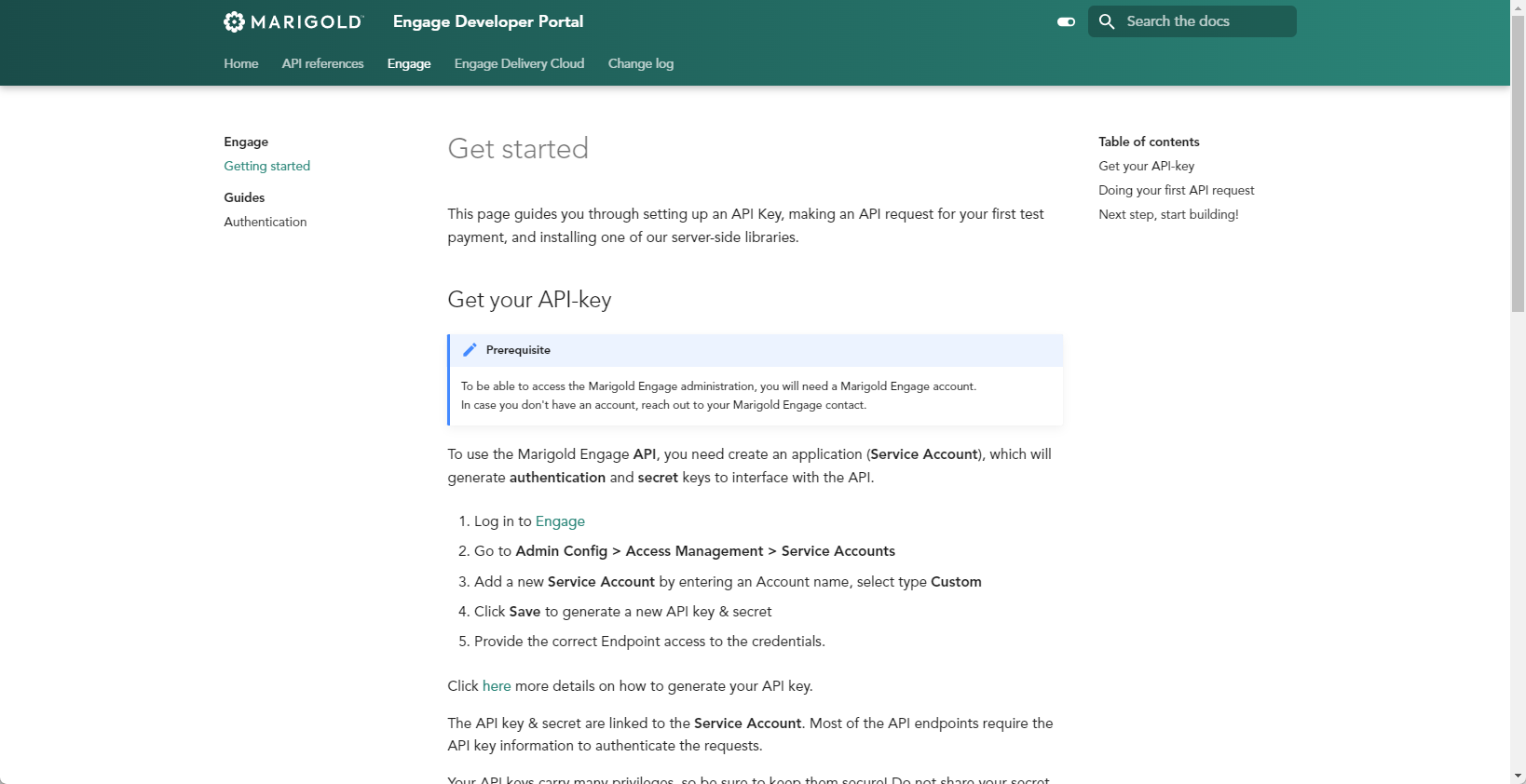Open the Home nav tab

(x=240, y=63)
